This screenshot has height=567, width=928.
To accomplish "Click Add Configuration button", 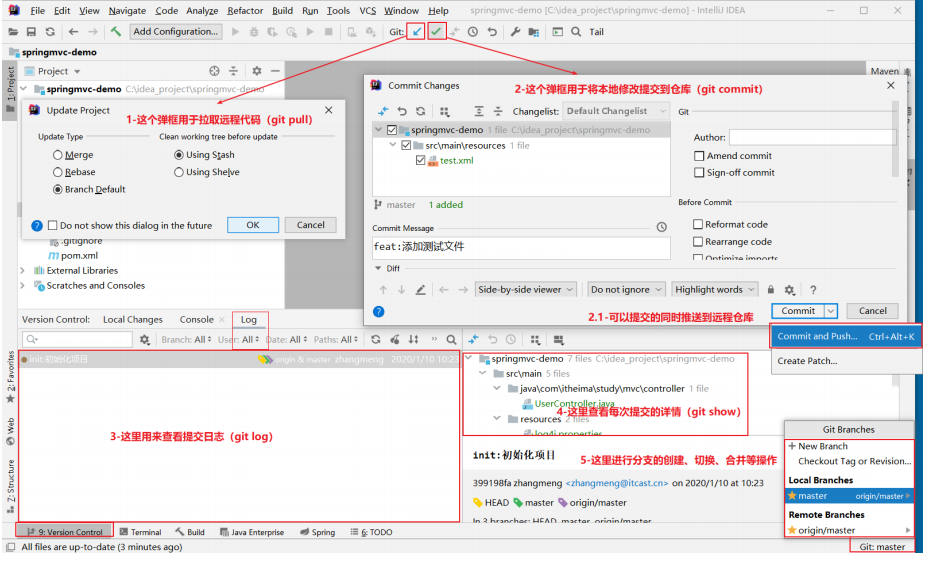I will (x=176, y=32).
